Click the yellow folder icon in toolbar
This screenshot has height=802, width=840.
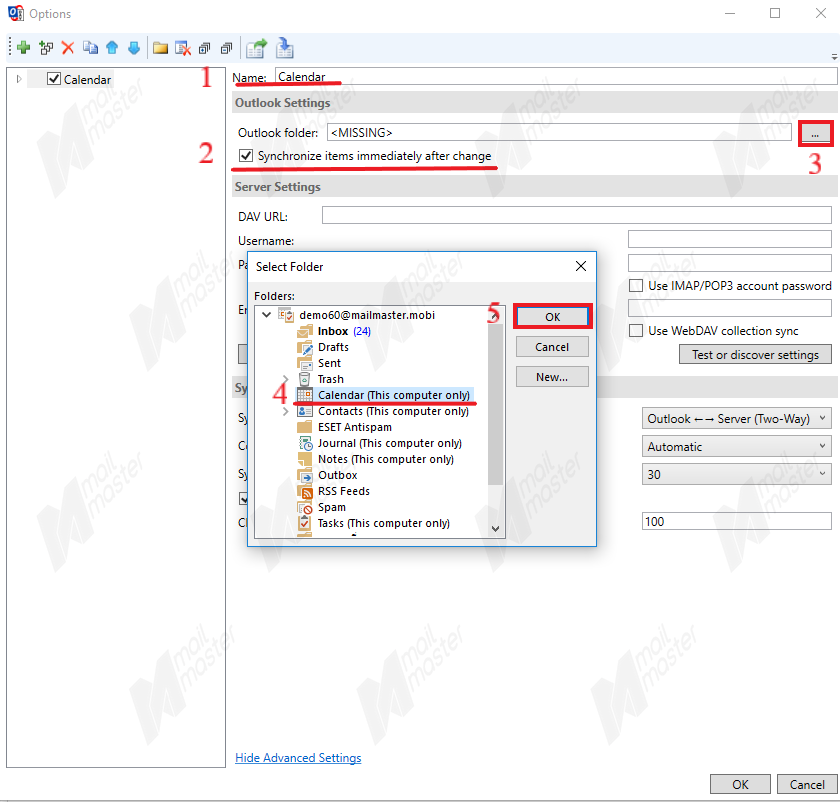(x=160, y=47)
